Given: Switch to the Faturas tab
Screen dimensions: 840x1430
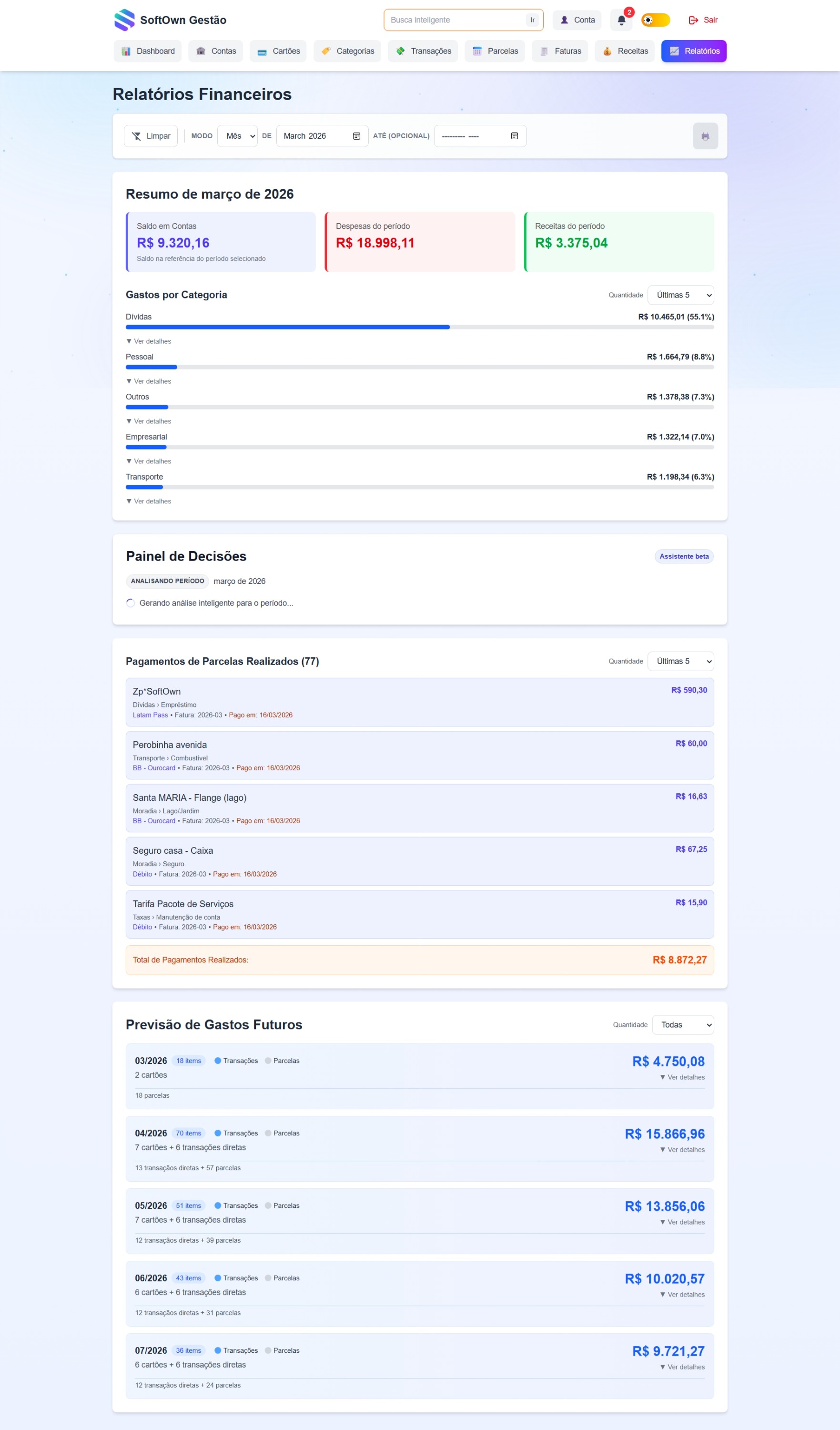Looking at the screenshot, I should click(560, 51).
